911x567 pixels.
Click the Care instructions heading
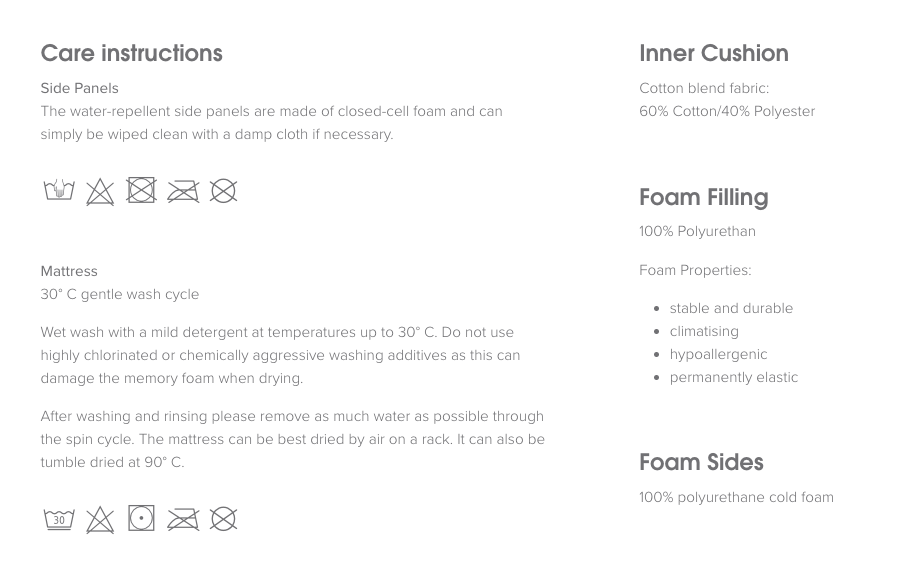(x=131, y=53)
